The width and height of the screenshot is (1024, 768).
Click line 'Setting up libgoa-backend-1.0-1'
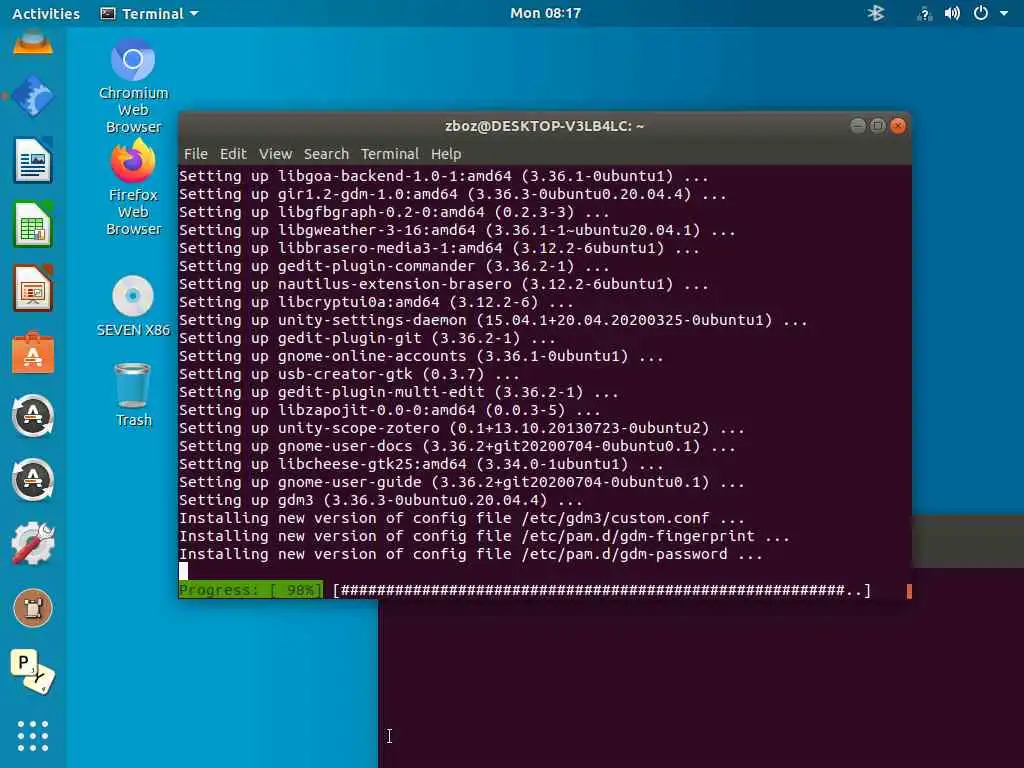[x=443, y=176]
